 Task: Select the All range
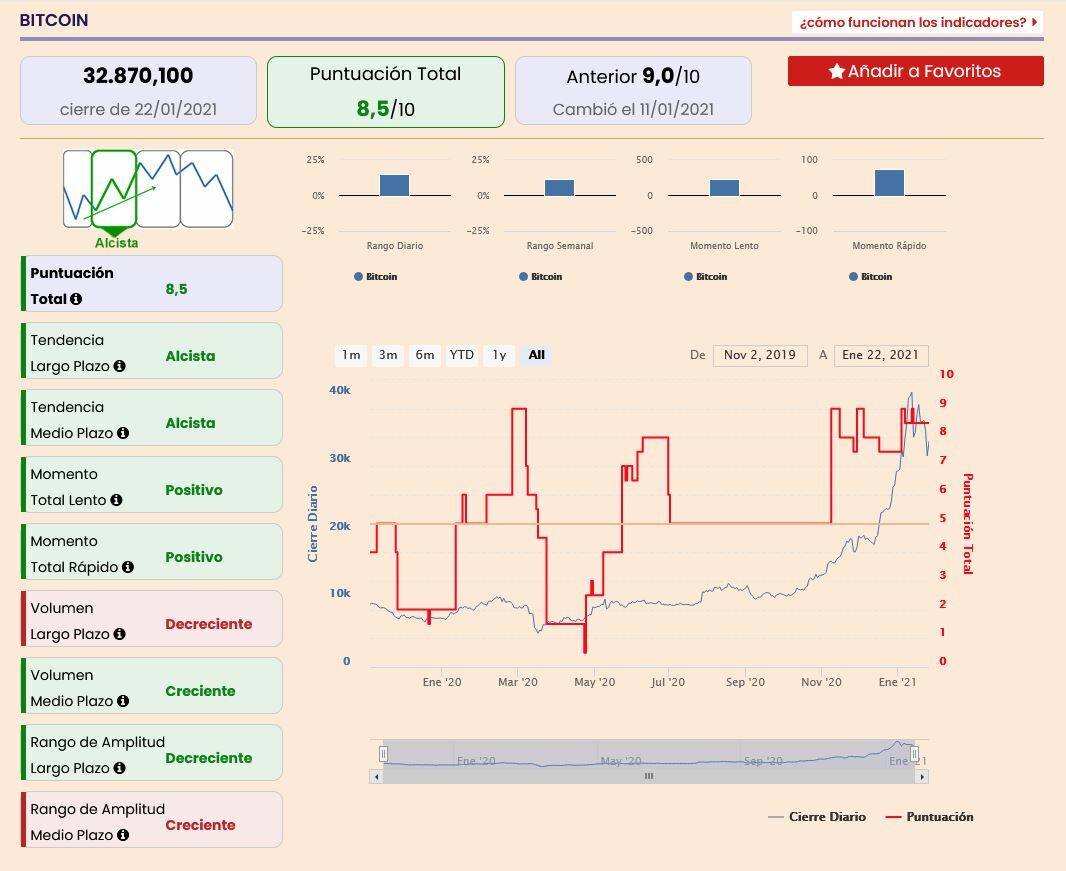pyautogui.click(x=536, y=355)
